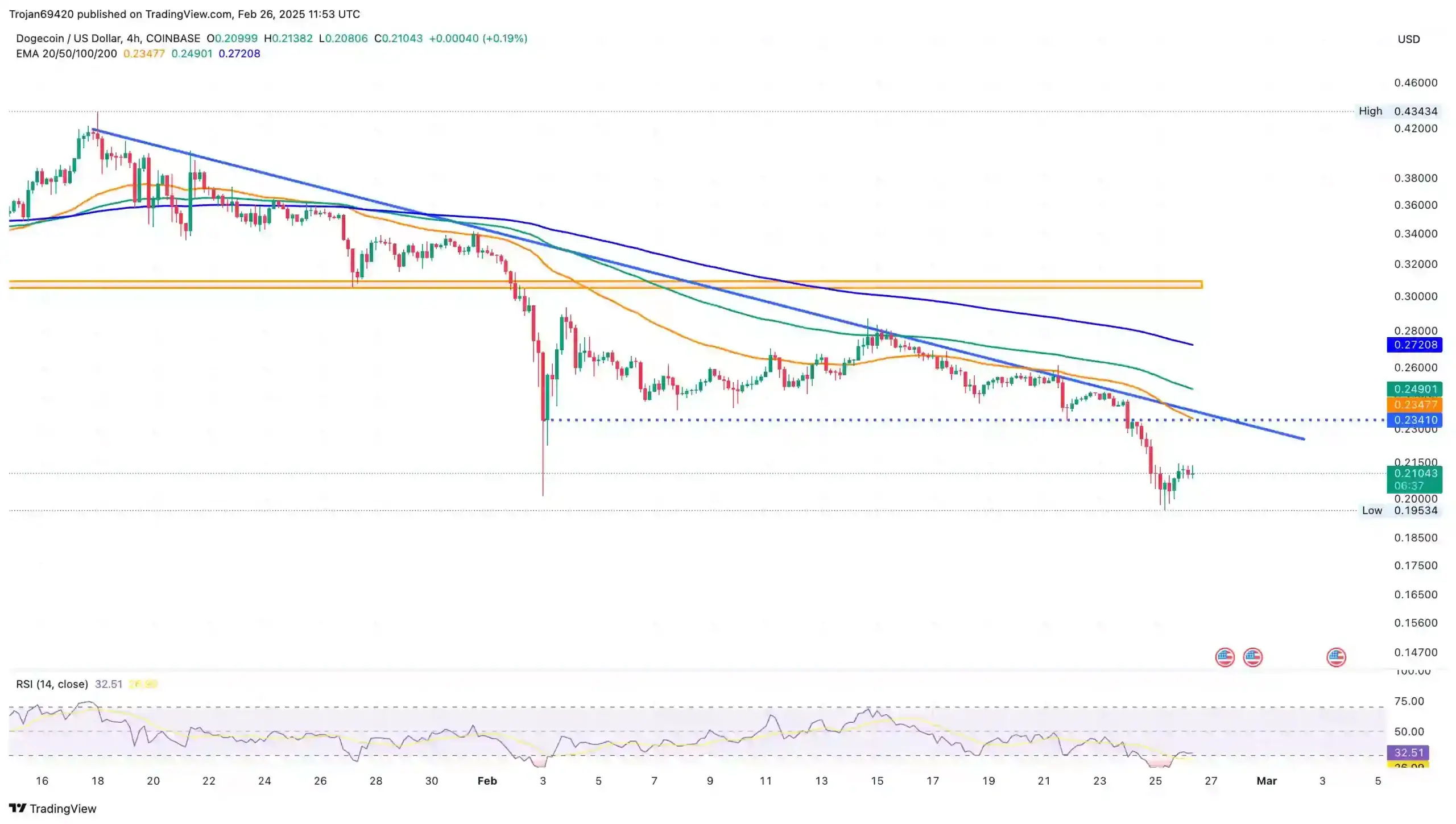
Task: Click the Low 0.19534 label
Action: coord(1399,511)
